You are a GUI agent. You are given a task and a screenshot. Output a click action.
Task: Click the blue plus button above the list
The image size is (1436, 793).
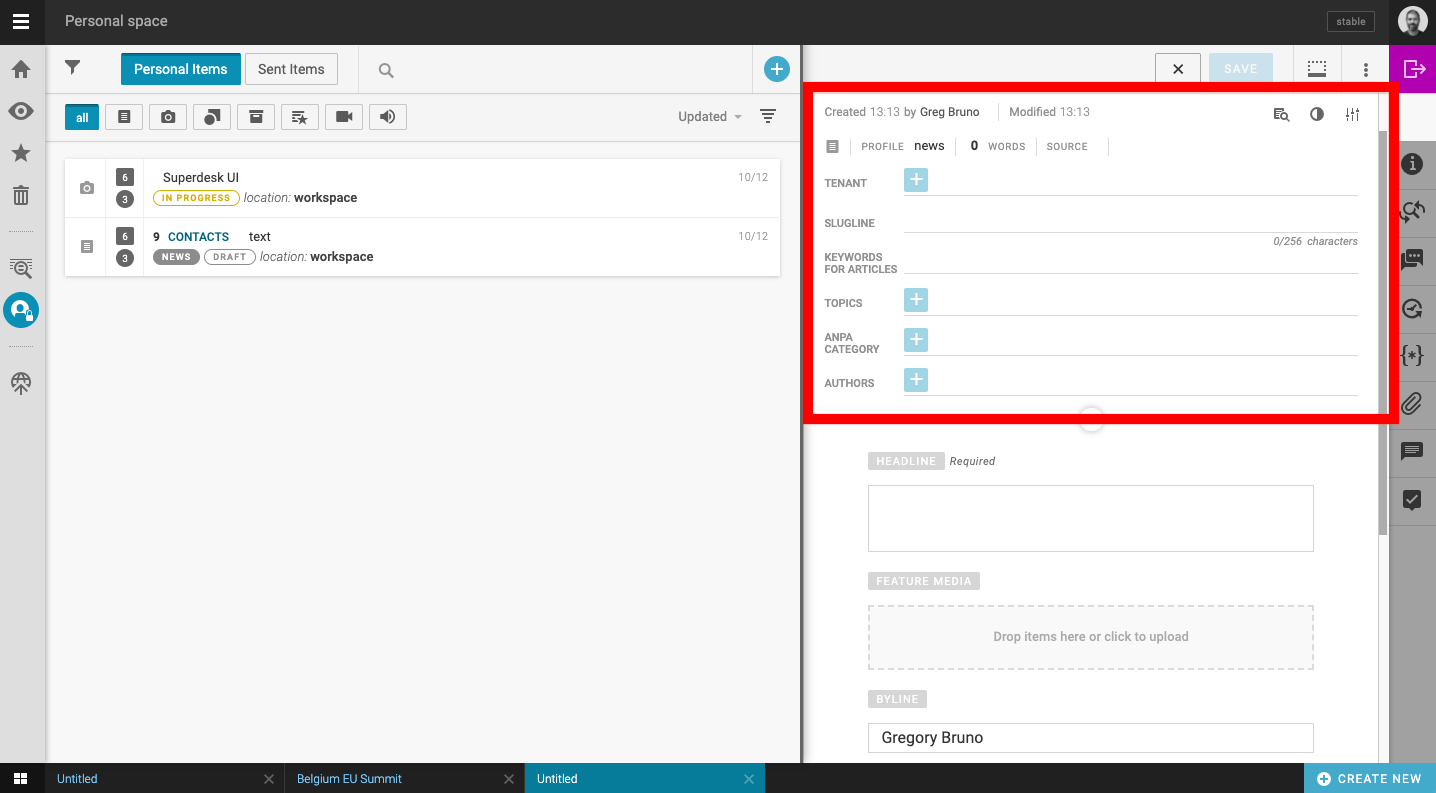(777, 69)
